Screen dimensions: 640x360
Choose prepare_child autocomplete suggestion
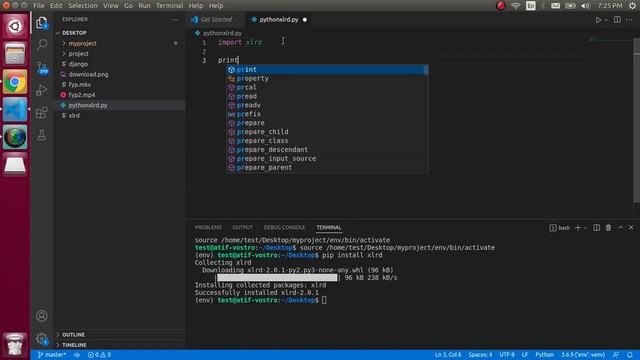coord(327,132)
